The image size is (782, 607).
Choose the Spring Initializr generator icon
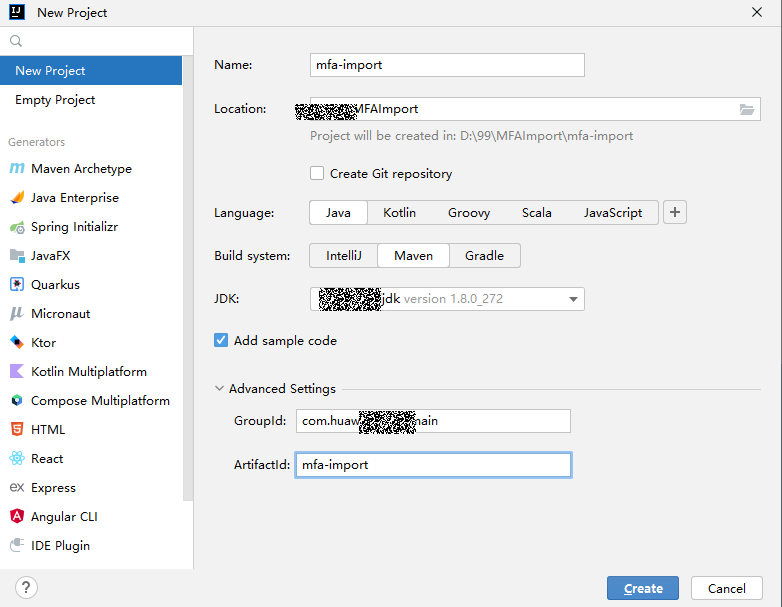tap(16, 227)
